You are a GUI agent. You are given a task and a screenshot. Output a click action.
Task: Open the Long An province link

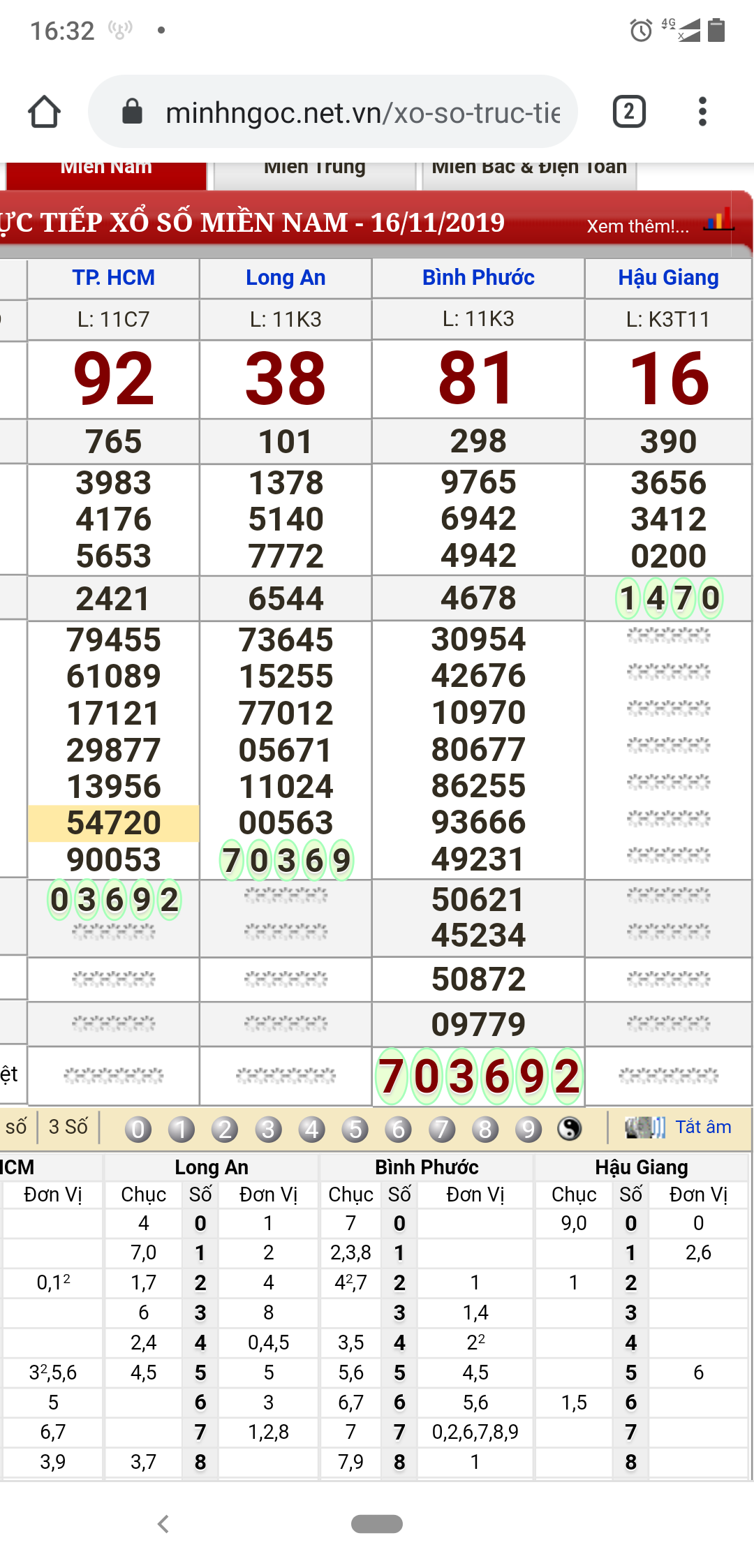286,277
